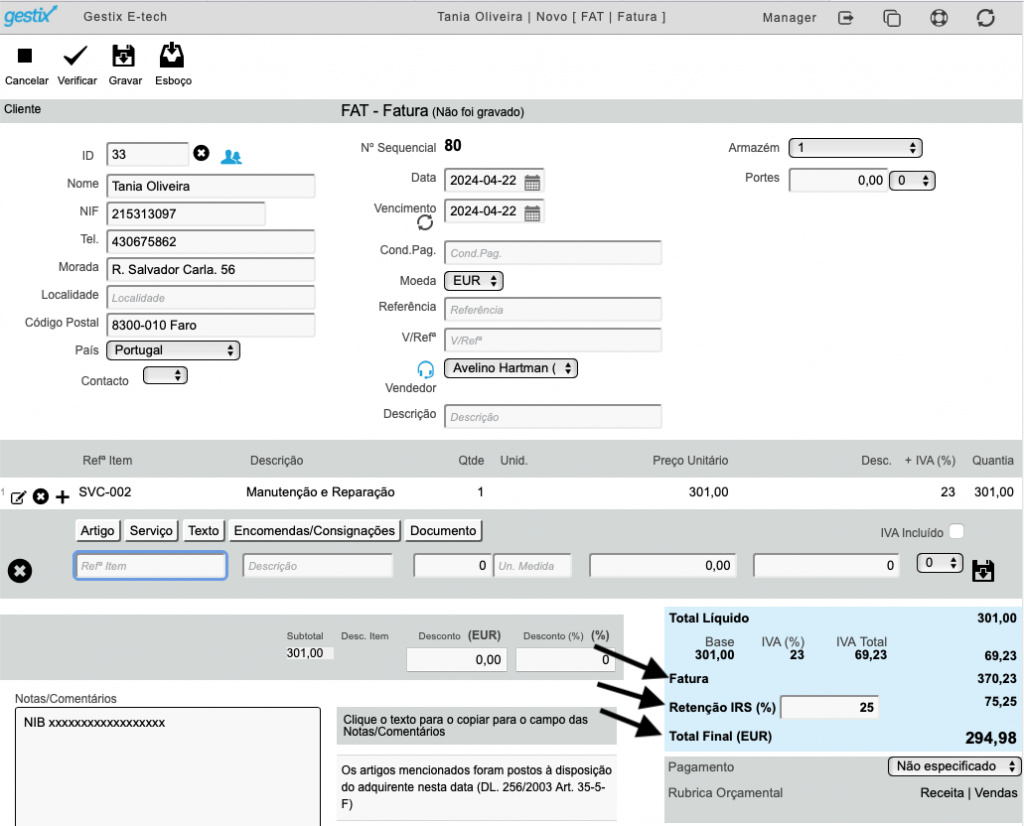Click the Nome field Tania Oliveira
This screenshot has width=1024, height=826.
[210, 186]
